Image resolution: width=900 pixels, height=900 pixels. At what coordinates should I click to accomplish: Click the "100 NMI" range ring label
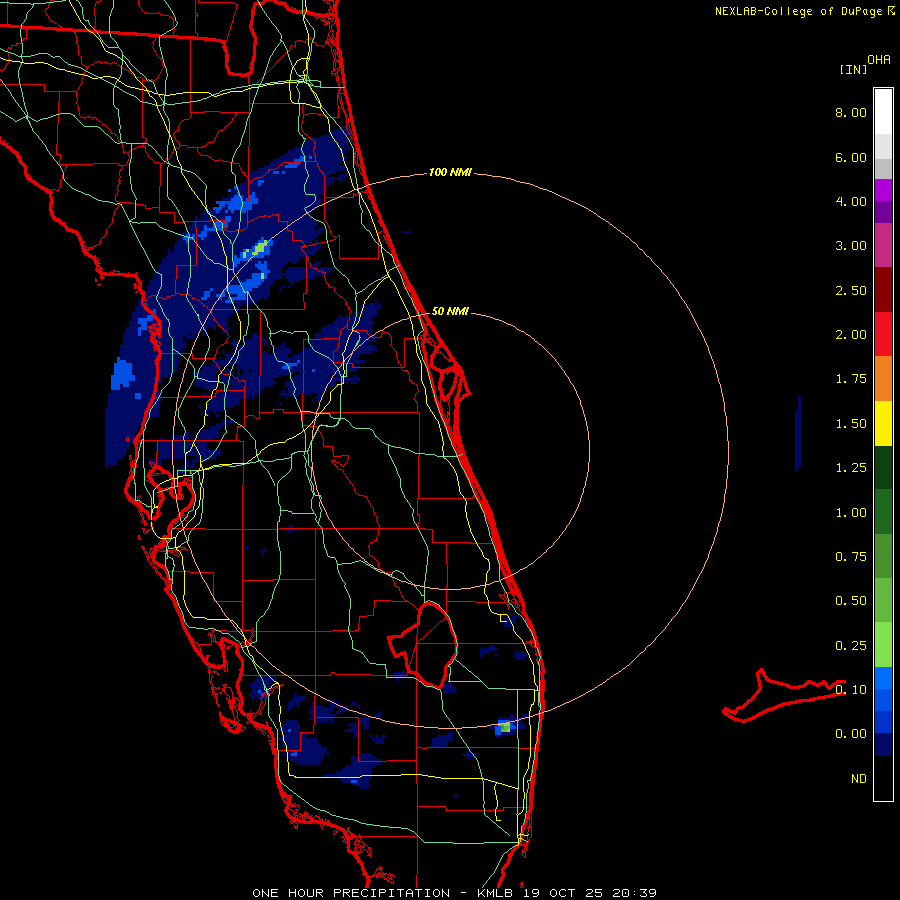coord(450,172)
